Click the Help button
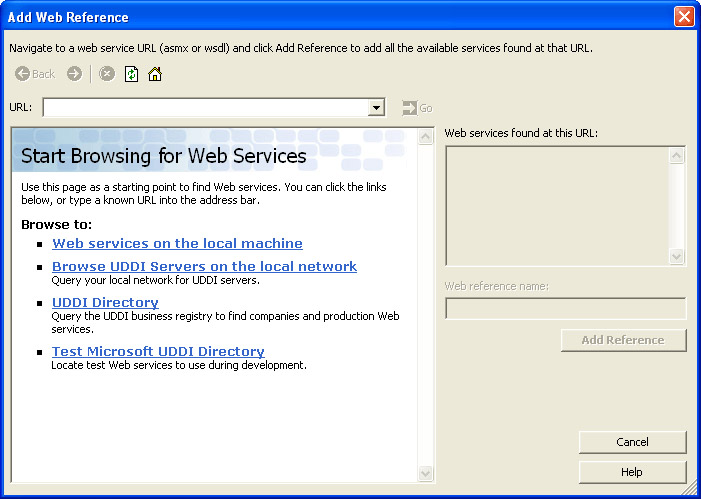 pyautogui.click(x=632, y=472)
